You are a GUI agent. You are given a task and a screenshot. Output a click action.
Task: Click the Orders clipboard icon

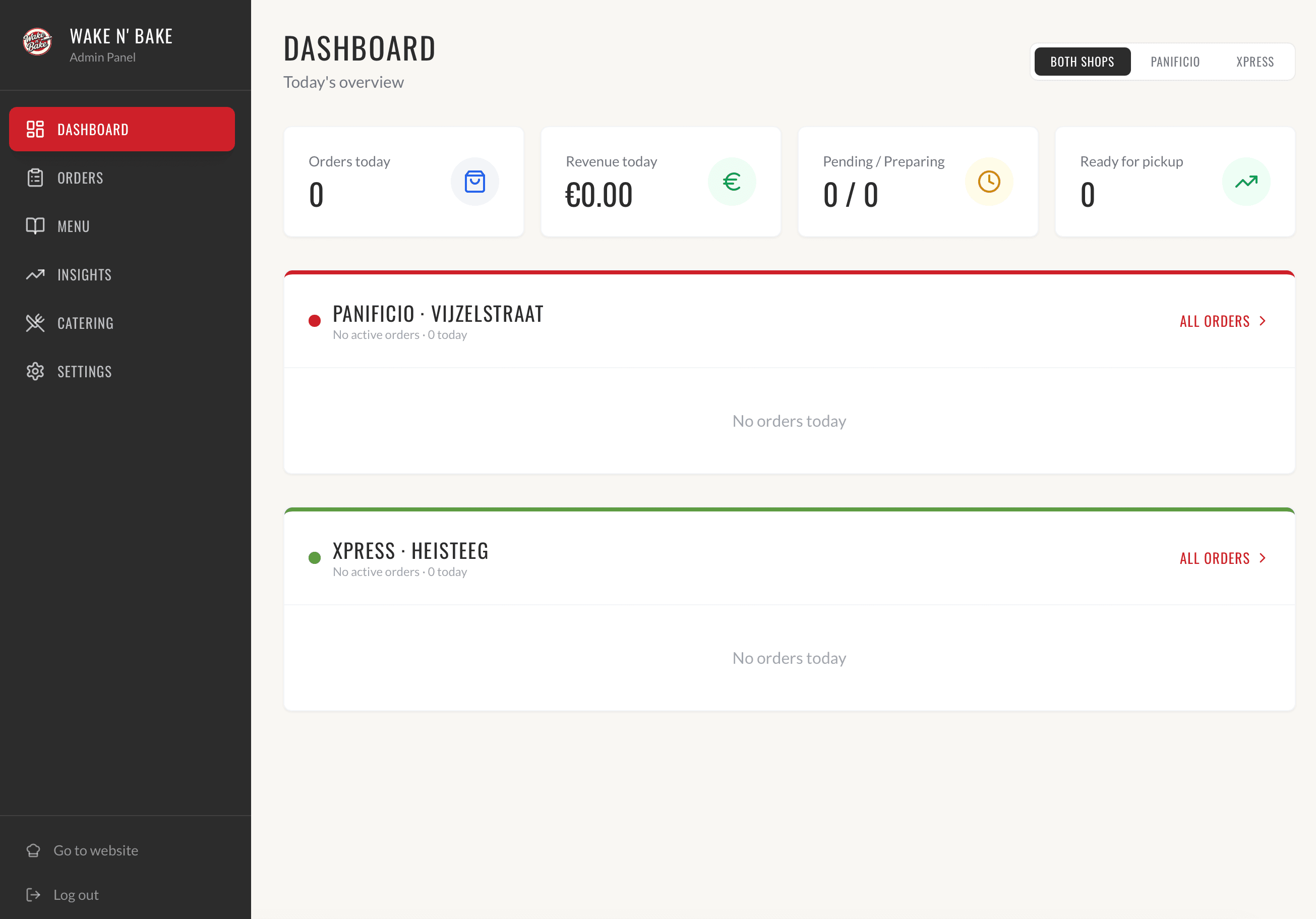pyautogui.click(x=35, y=178)
